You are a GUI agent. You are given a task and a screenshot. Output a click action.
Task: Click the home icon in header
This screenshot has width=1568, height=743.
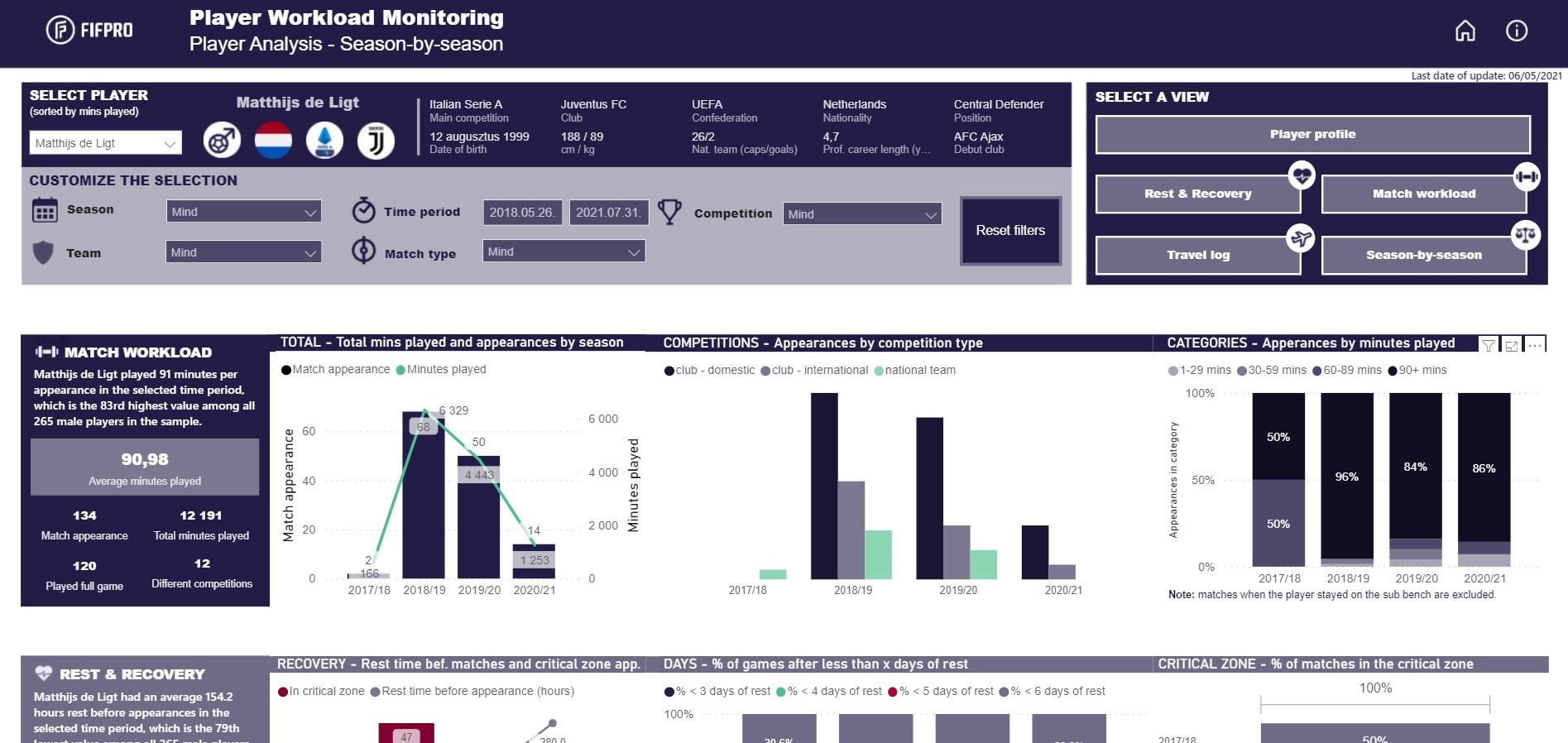tap(1465, 31)
